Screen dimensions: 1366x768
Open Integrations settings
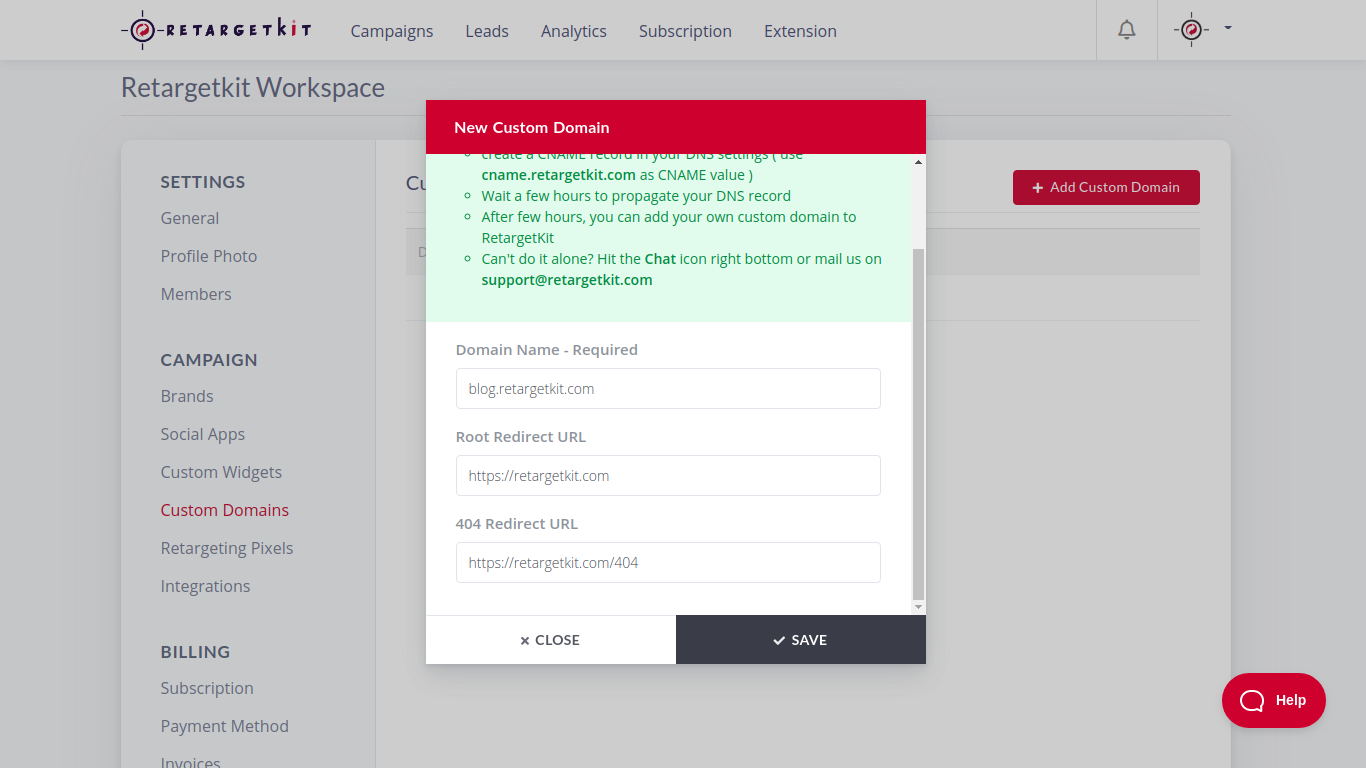coord(206,586)
